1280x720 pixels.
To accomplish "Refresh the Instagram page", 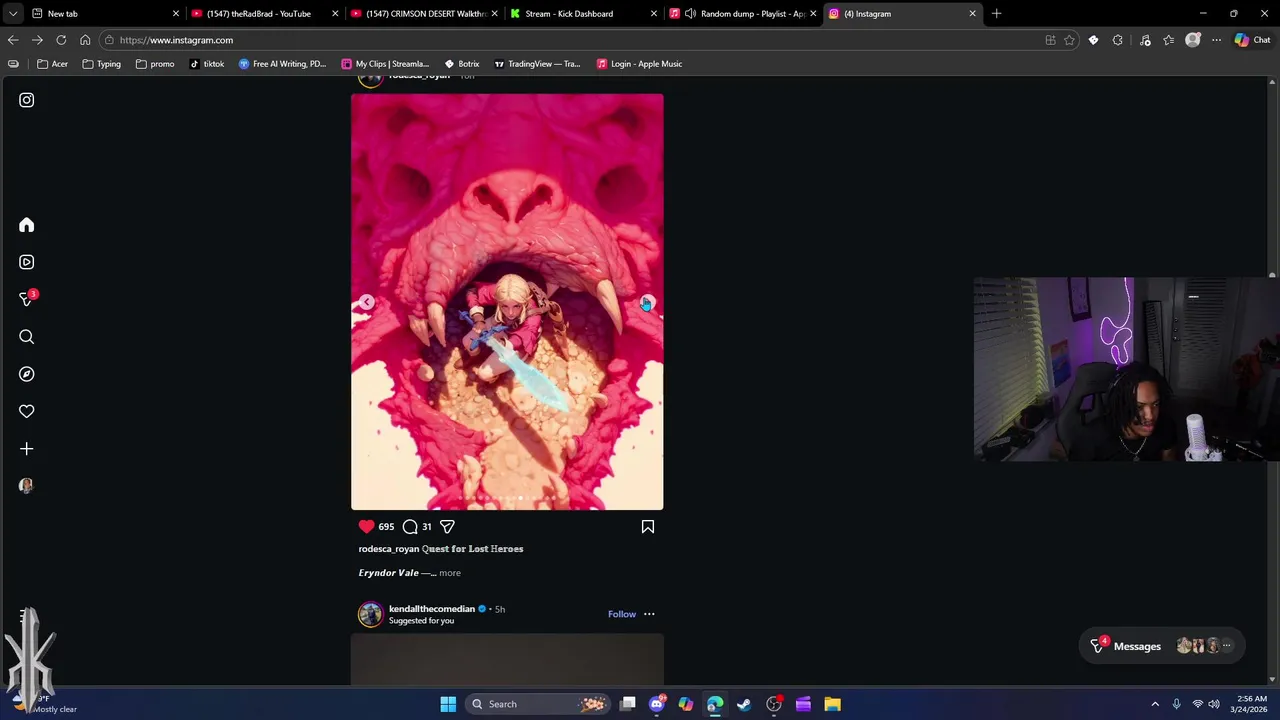I will [x=61, y=40].
